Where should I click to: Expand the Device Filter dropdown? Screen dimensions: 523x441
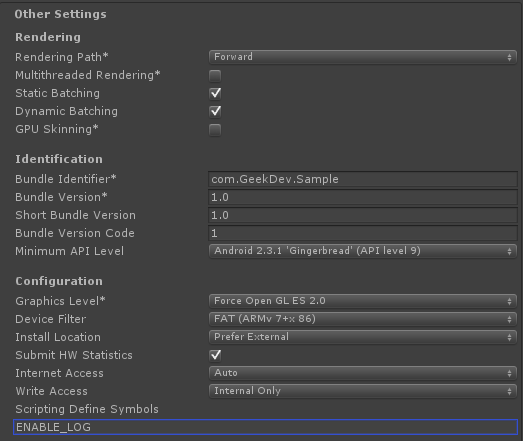[363, 319]
